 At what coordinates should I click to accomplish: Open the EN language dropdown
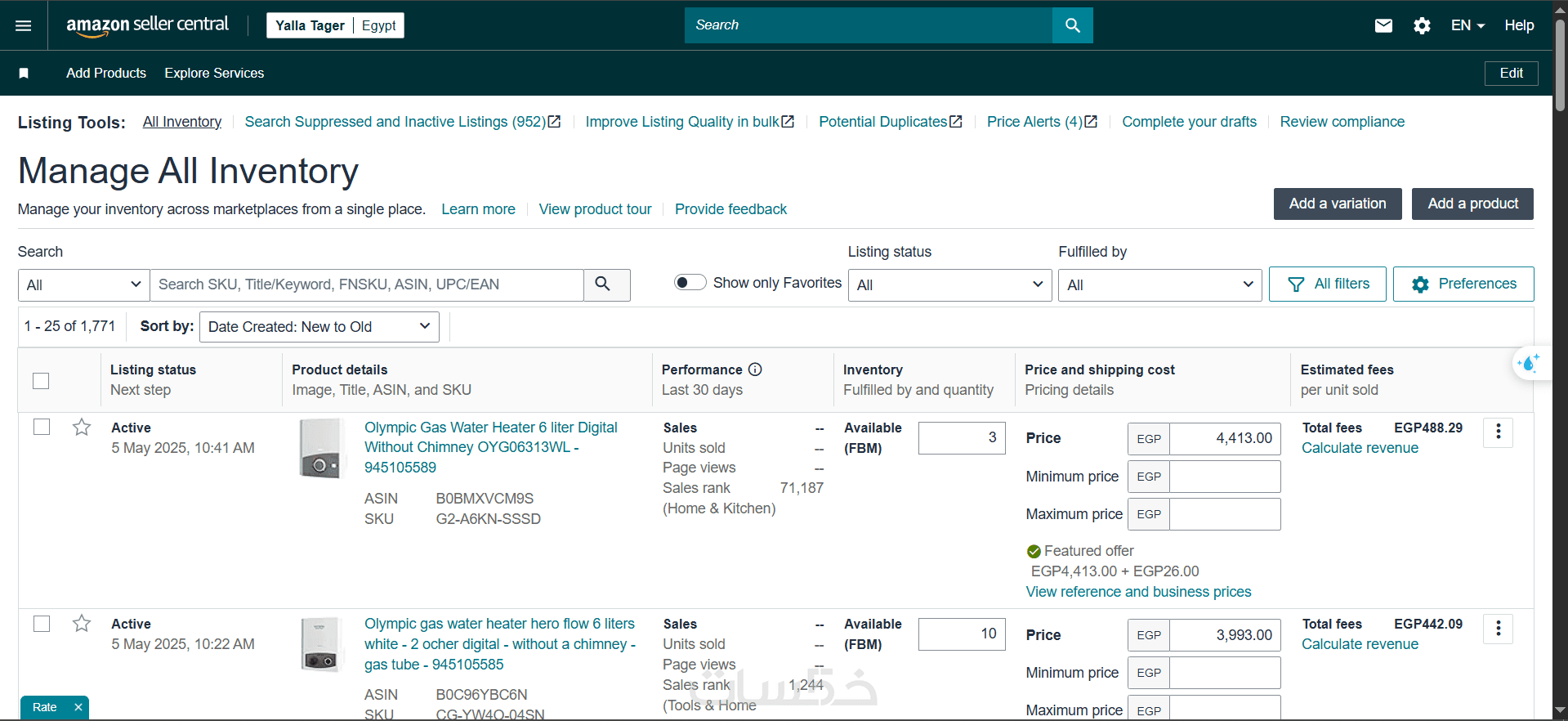coord(1467,25)
